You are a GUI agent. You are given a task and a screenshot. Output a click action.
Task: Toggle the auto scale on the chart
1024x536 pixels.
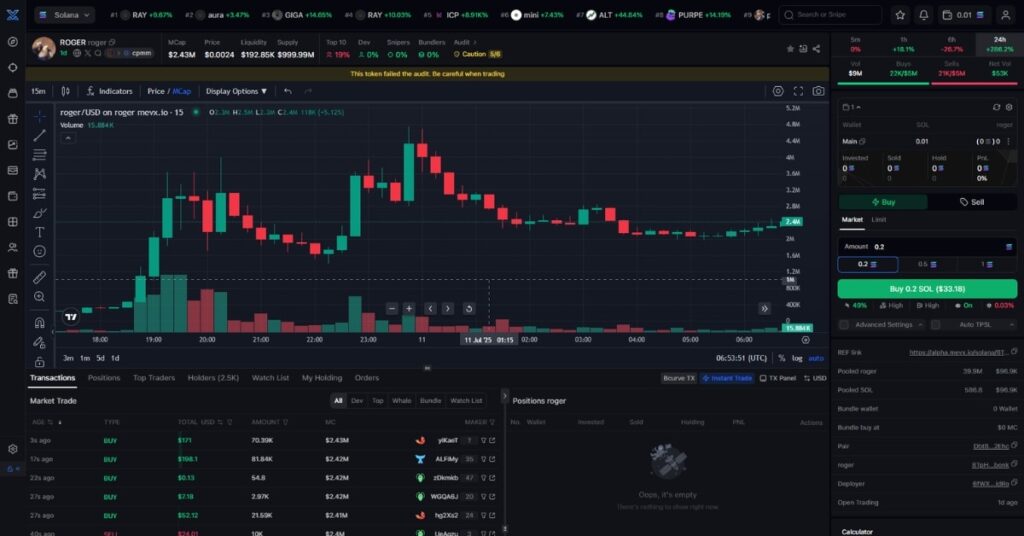(816, 358)
